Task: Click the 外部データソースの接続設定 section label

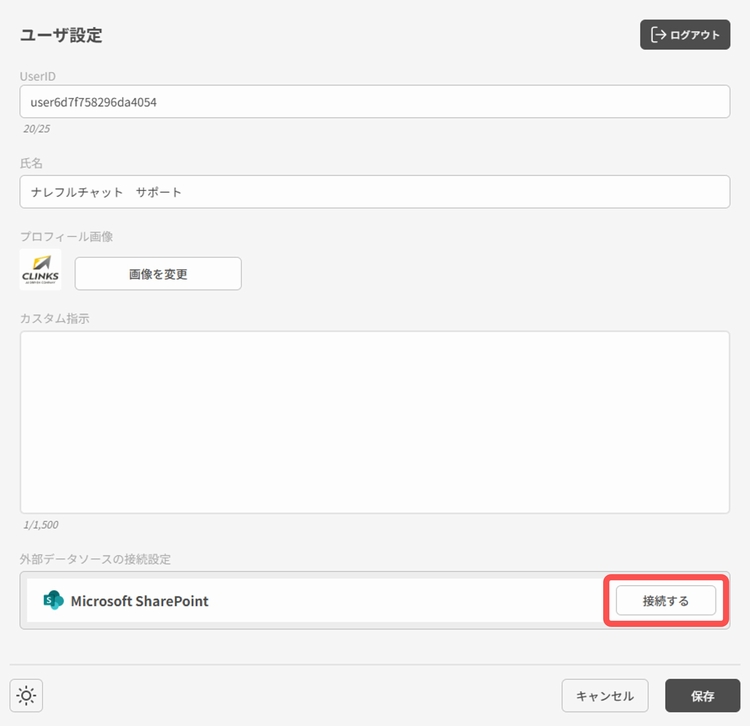Action: pos(99,557)
